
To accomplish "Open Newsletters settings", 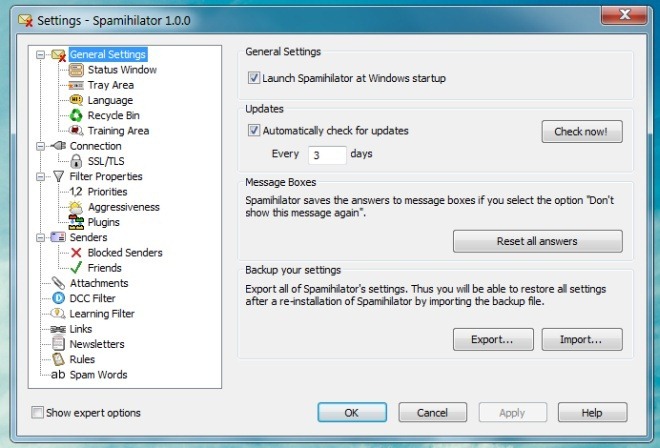I will [97, 344].
